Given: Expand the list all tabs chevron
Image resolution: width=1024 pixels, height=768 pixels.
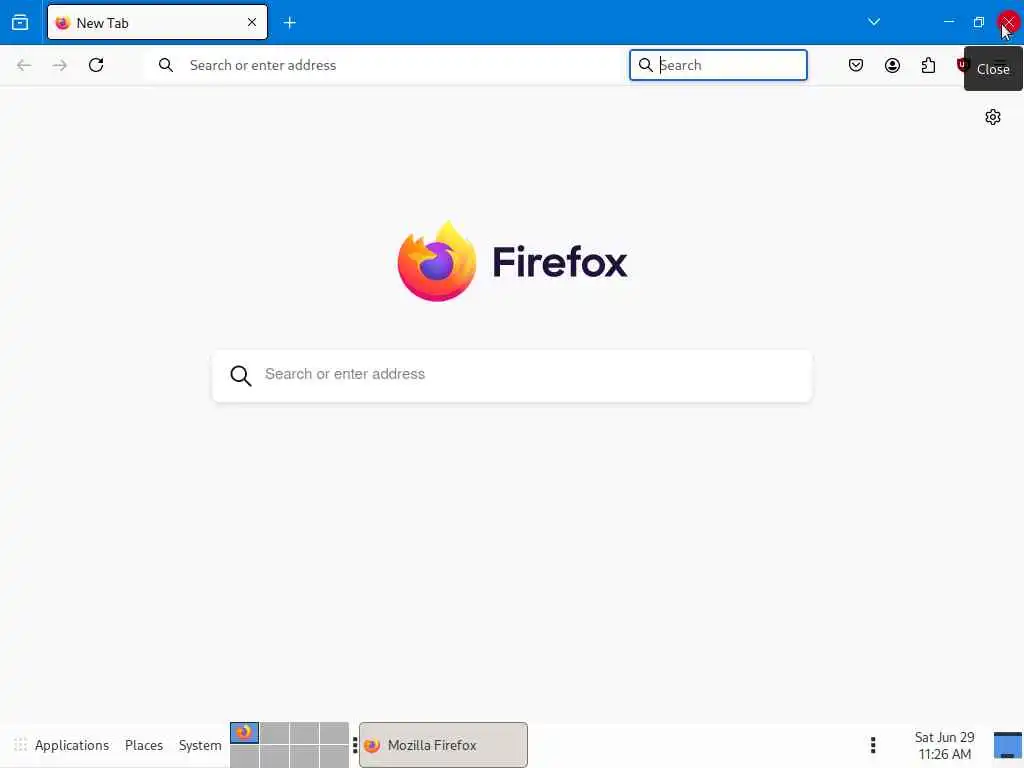Looking at the screenshot, I should click(874, 22).
